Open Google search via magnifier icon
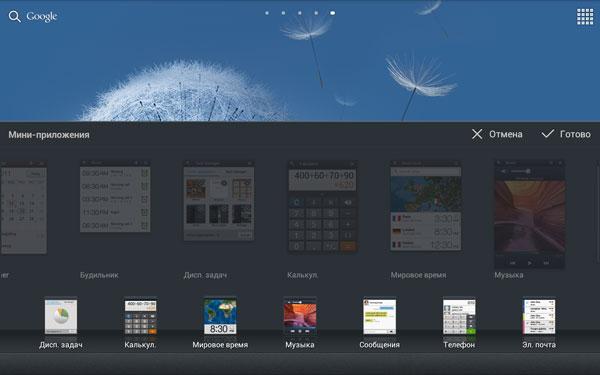This screenshot has width=600, height=375. [15, 16]
